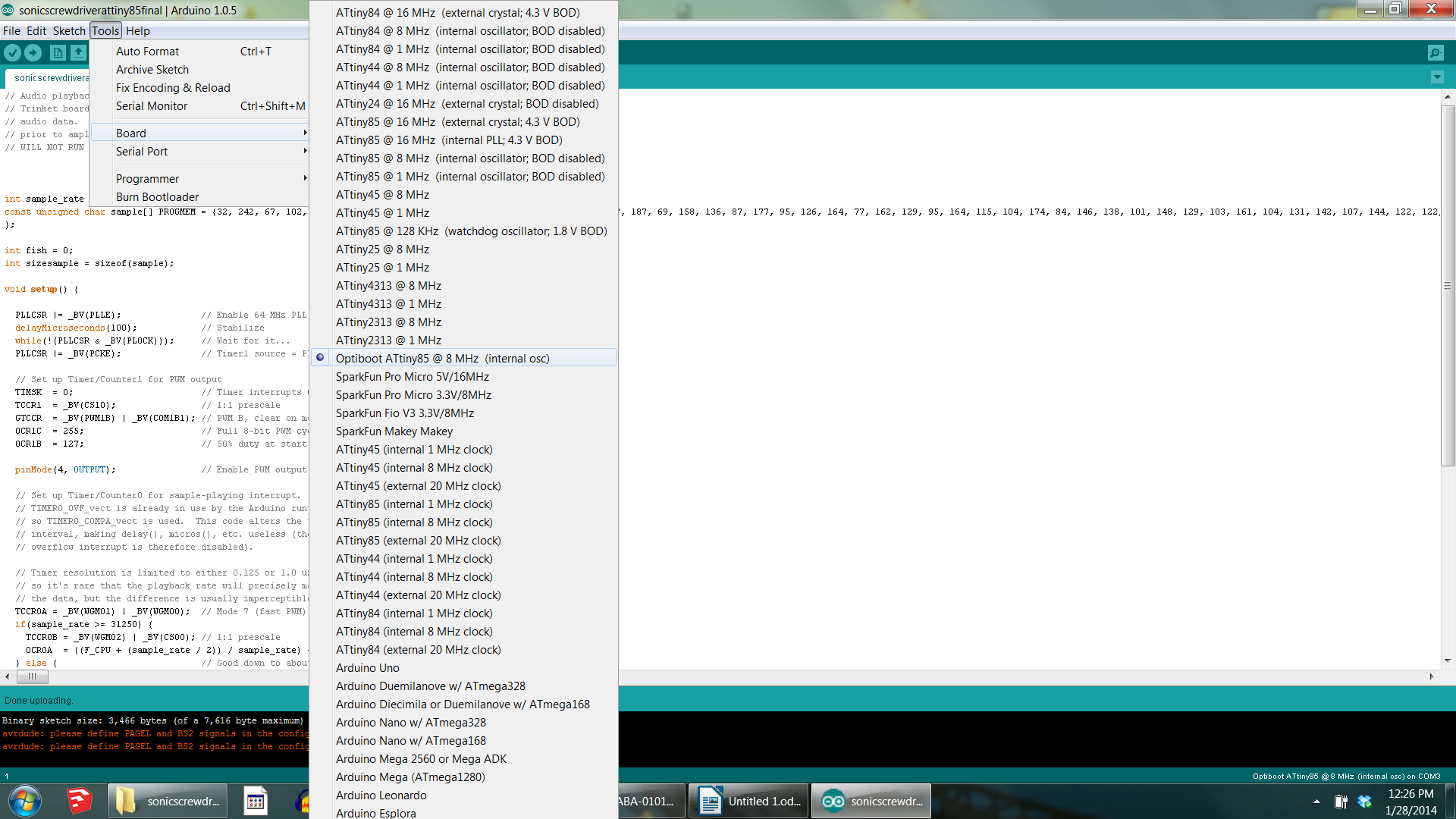
Task: Launch SketchUp from the taskbar
Action: (79, 801)
